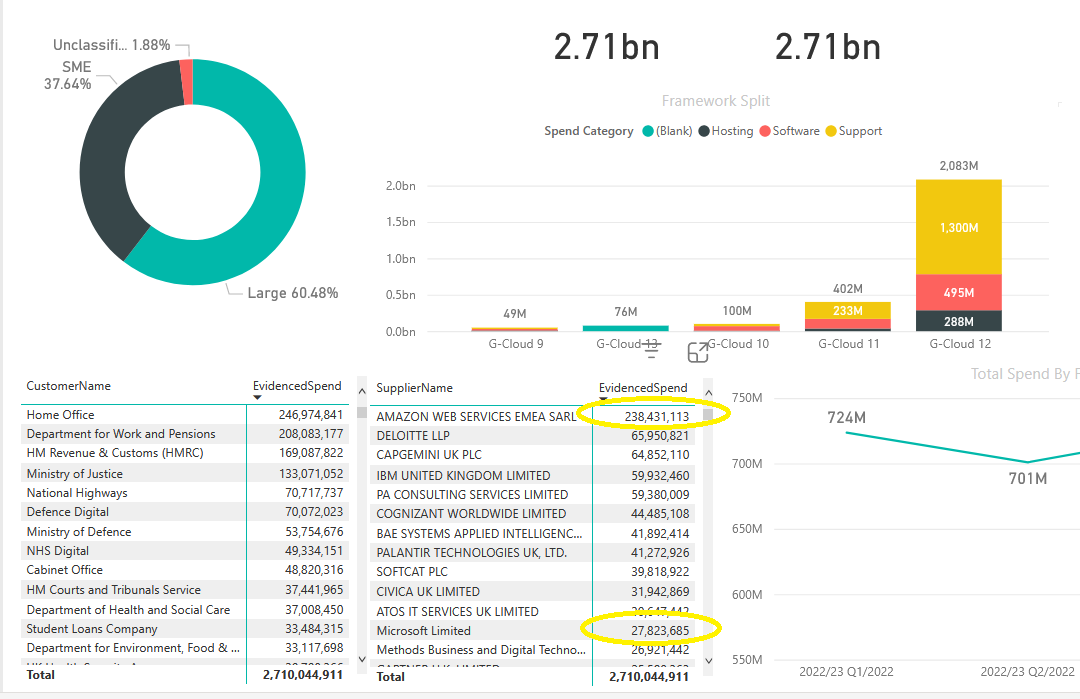Select HM Courts and Tribunals Service row
Image resolution: width=1080 pixels, height=699 pixels.
[x=185, y=590]
